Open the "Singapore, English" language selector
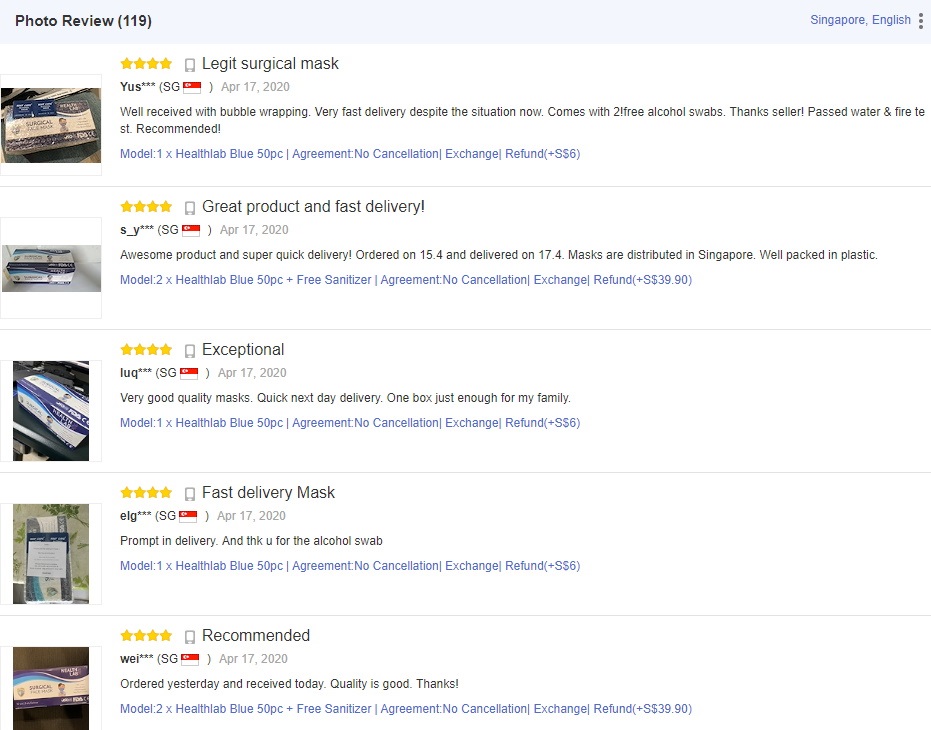This screenshot has width=931, height=730. tap(860, 20)
